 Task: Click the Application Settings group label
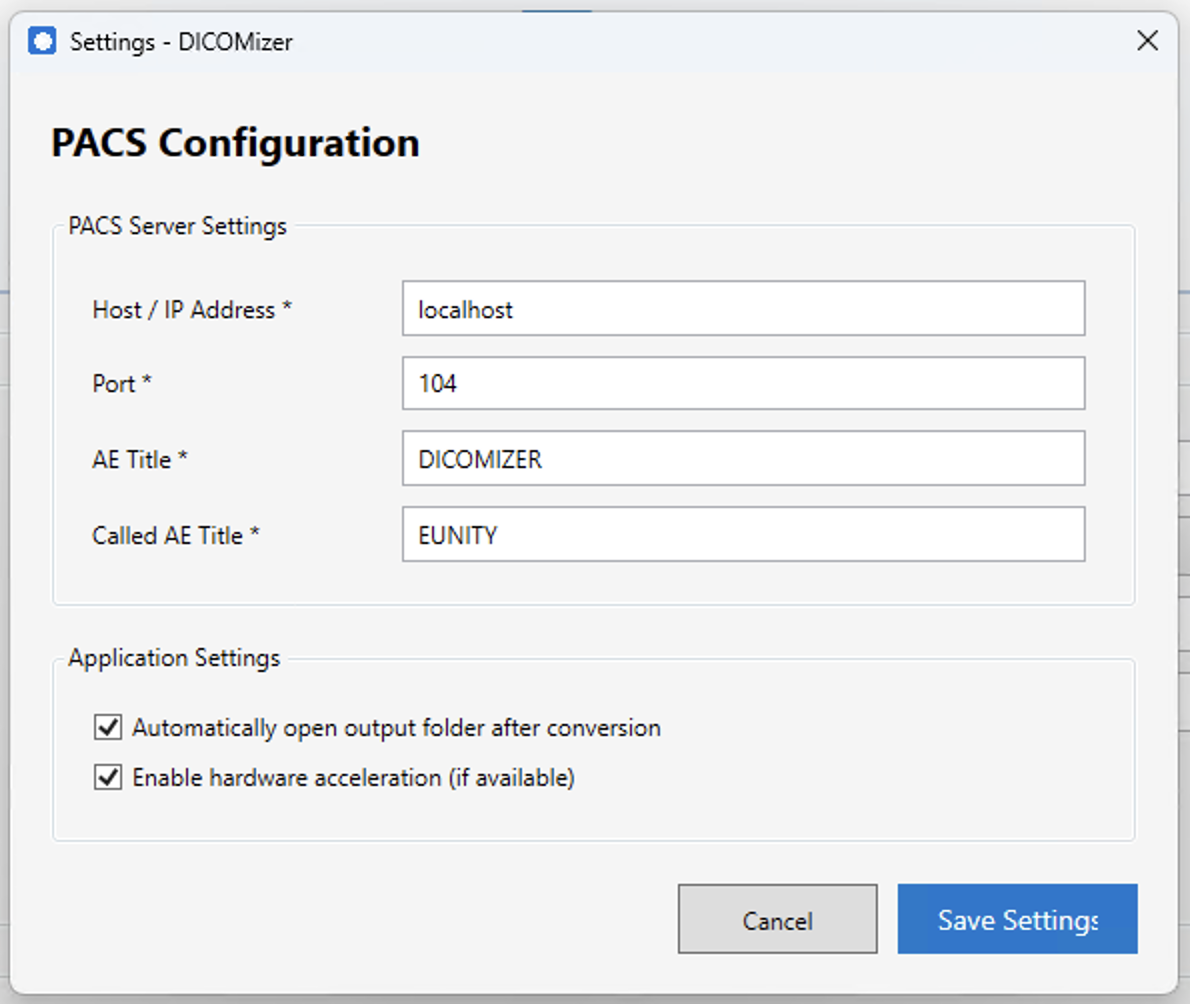(x=174, y=658)
